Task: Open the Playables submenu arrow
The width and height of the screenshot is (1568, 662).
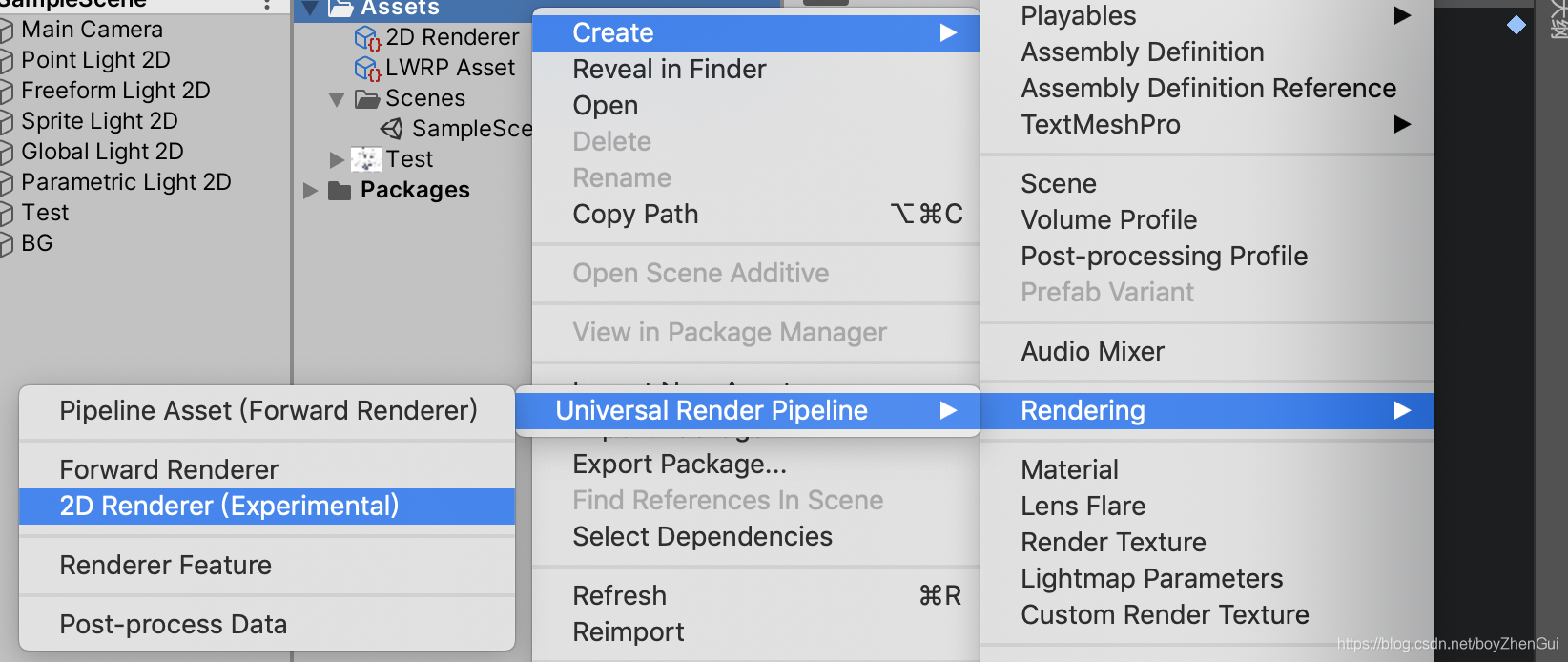Action: [x=1402, y=15]
